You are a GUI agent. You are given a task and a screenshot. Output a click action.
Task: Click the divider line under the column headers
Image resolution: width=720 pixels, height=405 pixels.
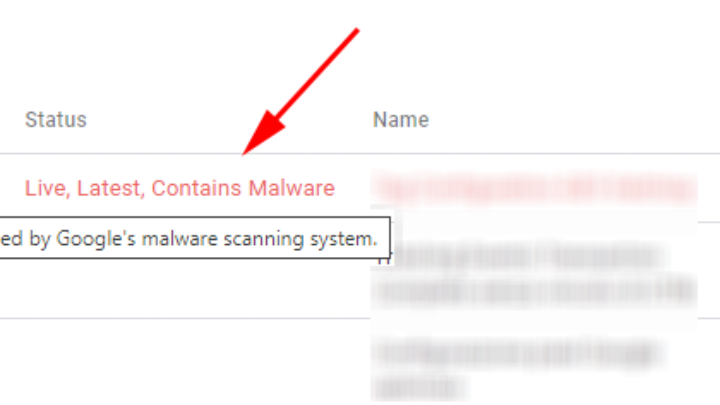360,153
